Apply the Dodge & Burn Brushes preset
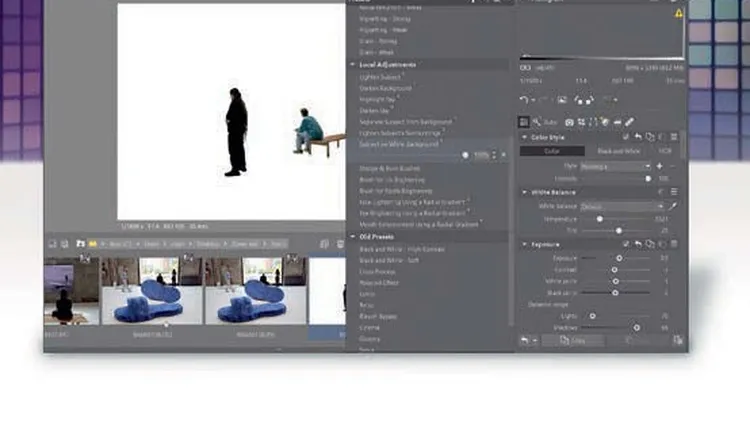Image resolution: width=750 pixels, height=421 pixels. pyautogui.click(x=389, y=168)
